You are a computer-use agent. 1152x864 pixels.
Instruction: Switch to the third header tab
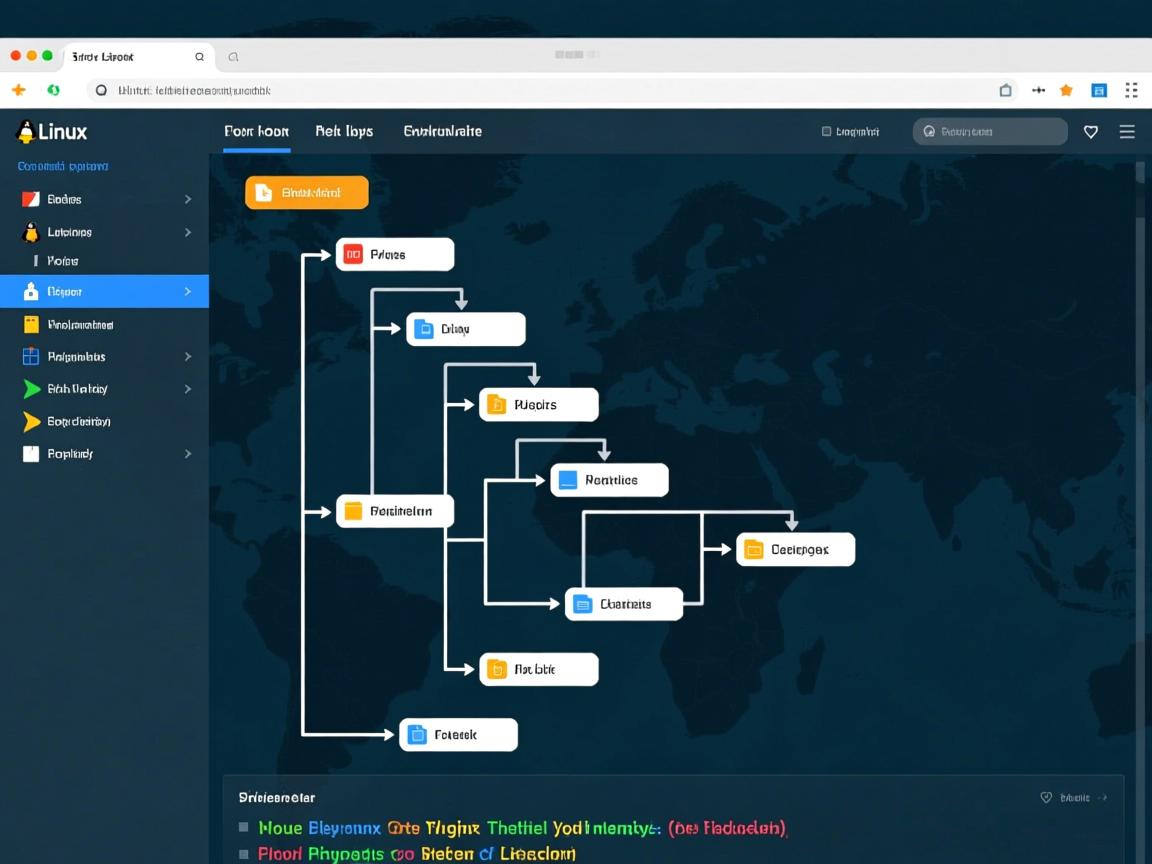(x=442, y=131)
